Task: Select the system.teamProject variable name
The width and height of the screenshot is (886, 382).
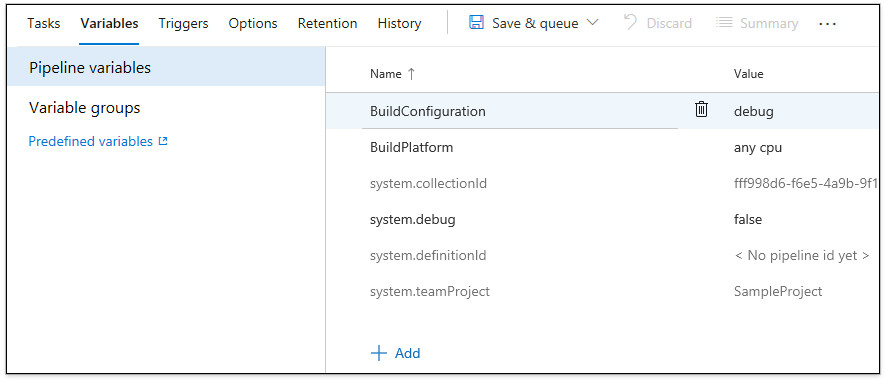Action: point(429,292)
